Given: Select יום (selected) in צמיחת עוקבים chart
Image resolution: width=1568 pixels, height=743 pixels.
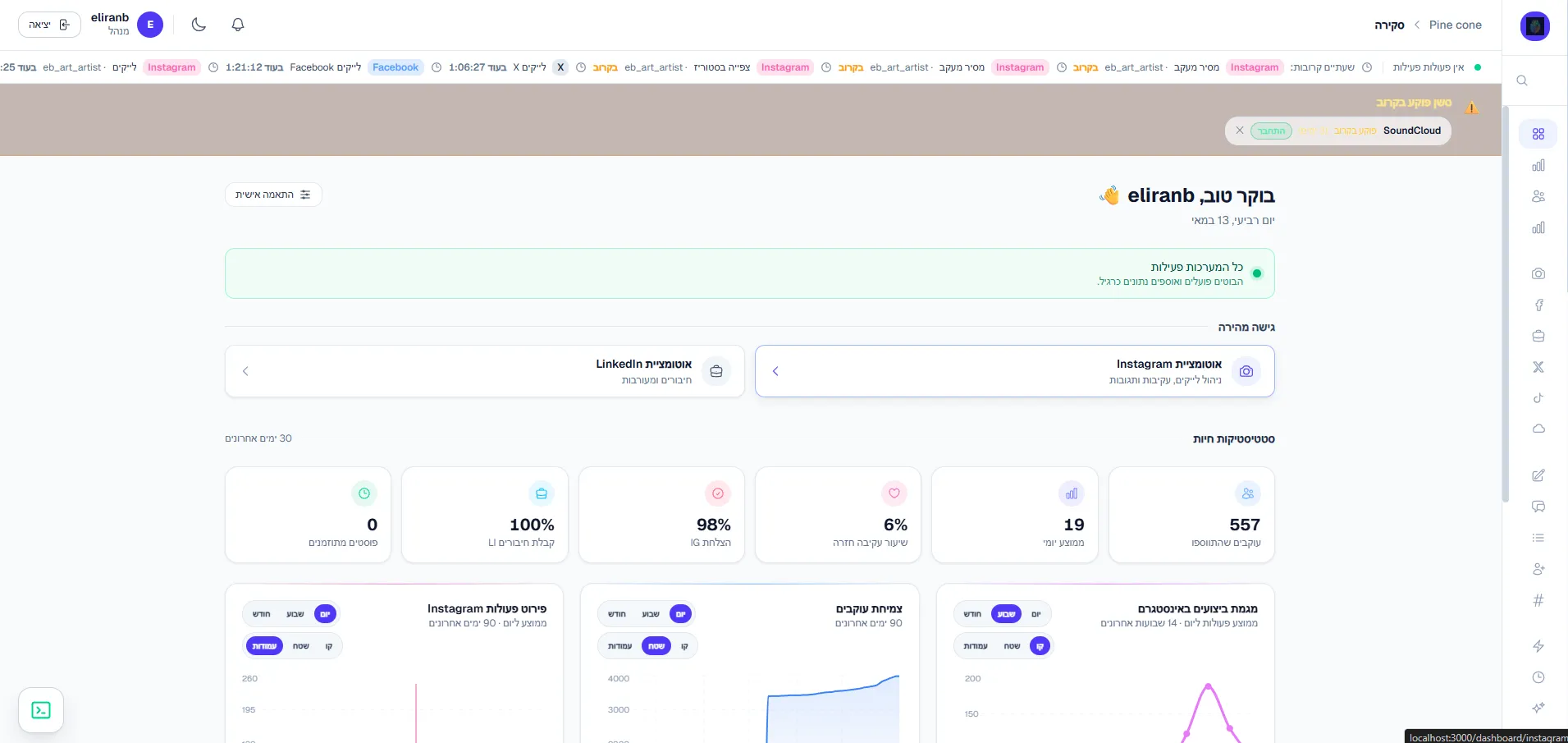Looking at the screenshot, I should coord(680,614).
